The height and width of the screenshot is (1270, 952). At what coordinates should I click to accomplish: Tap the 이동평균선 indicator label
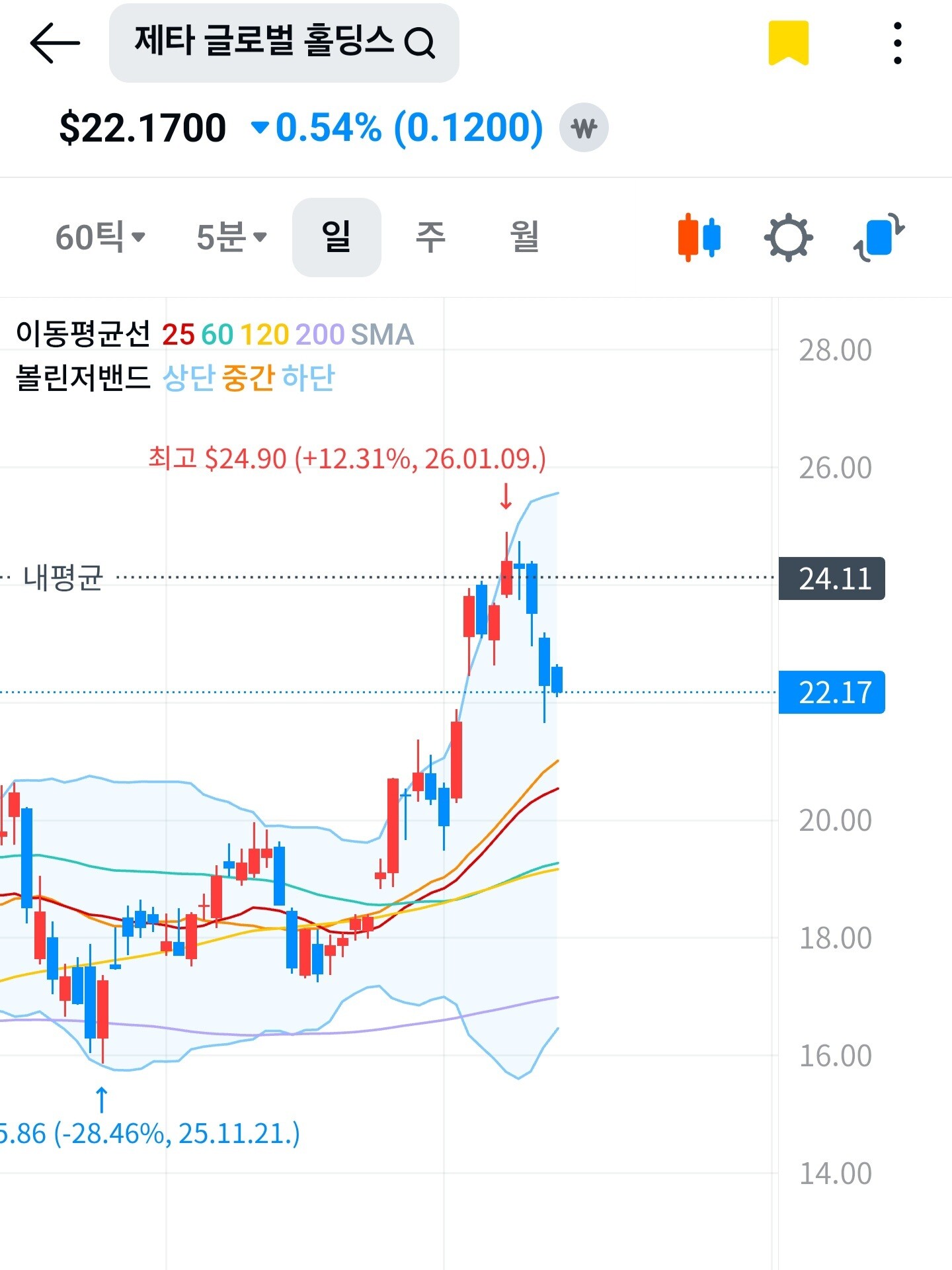tap(83, 334)
